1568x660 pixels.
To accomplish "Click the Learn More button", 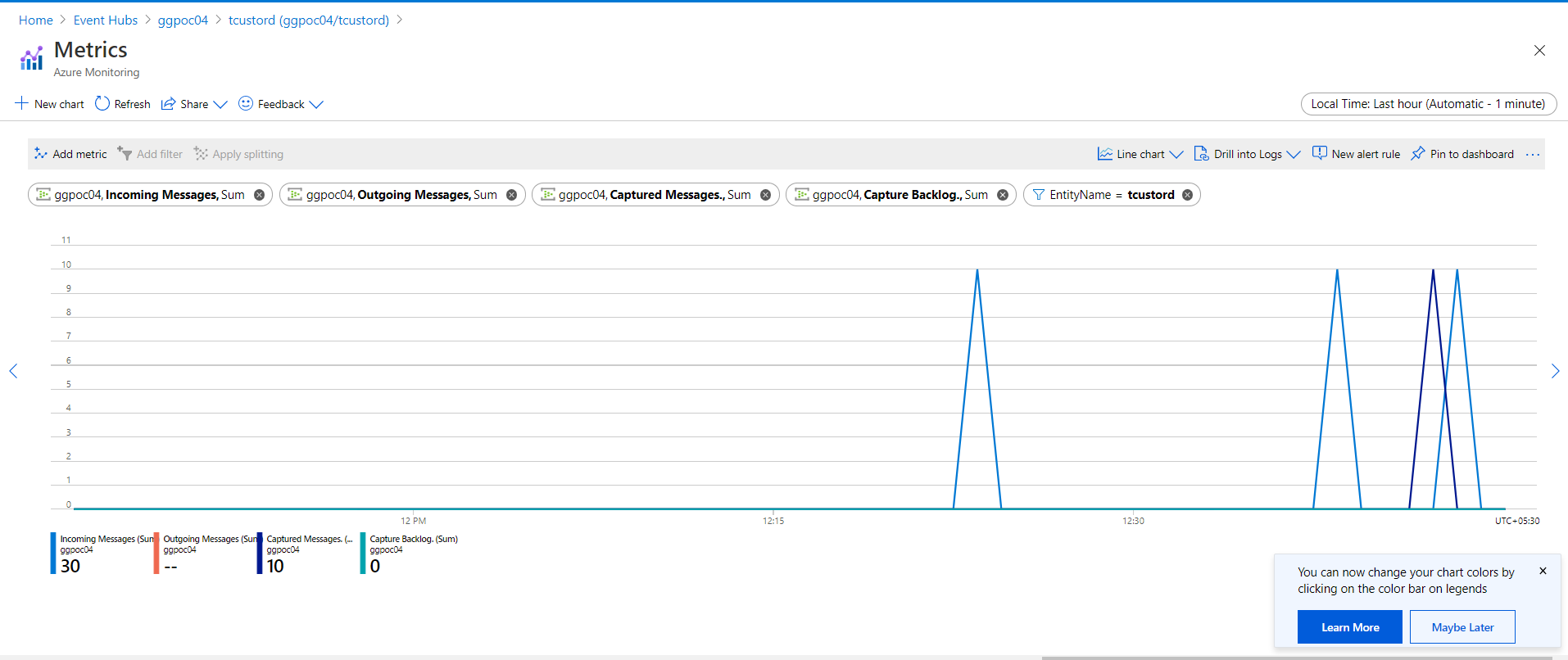I will 1350,627.
